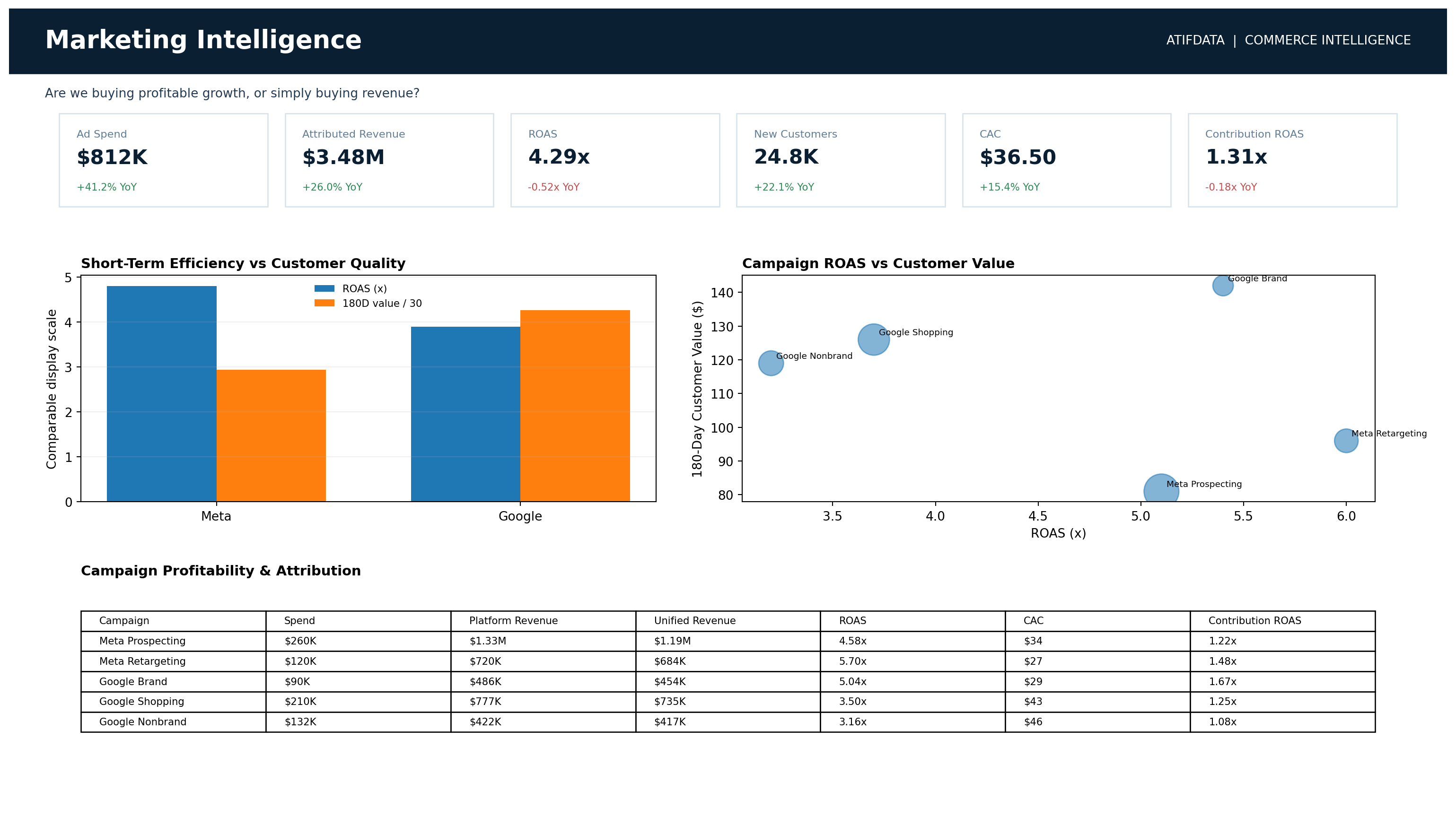The image size is (1456, 826).
Task: Select the Meta Retargeting row name cell
Action: [x=174, y=661]
